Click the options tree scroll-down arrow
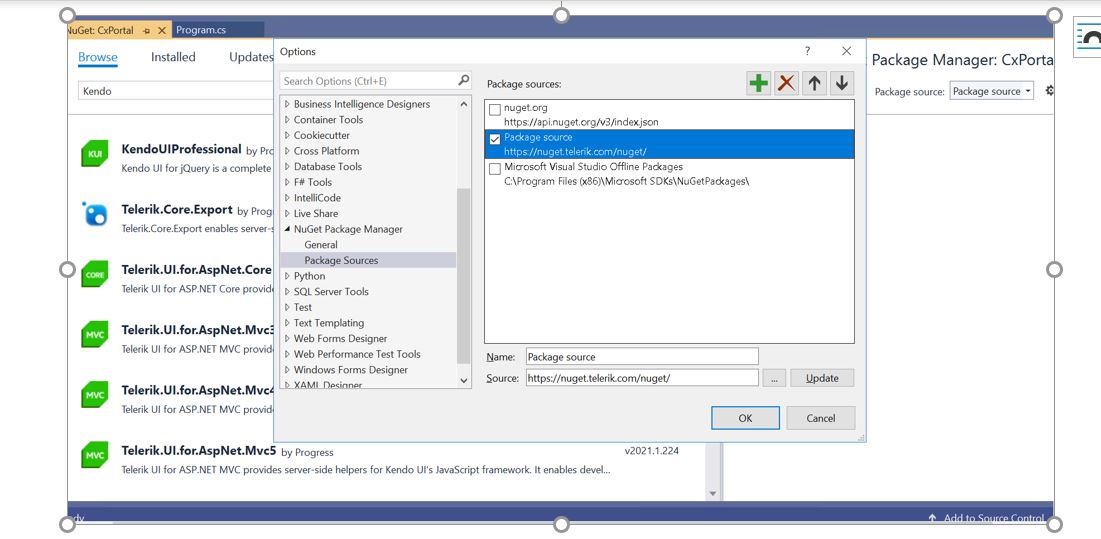The image size is (1101, 539). pos(463,380)
